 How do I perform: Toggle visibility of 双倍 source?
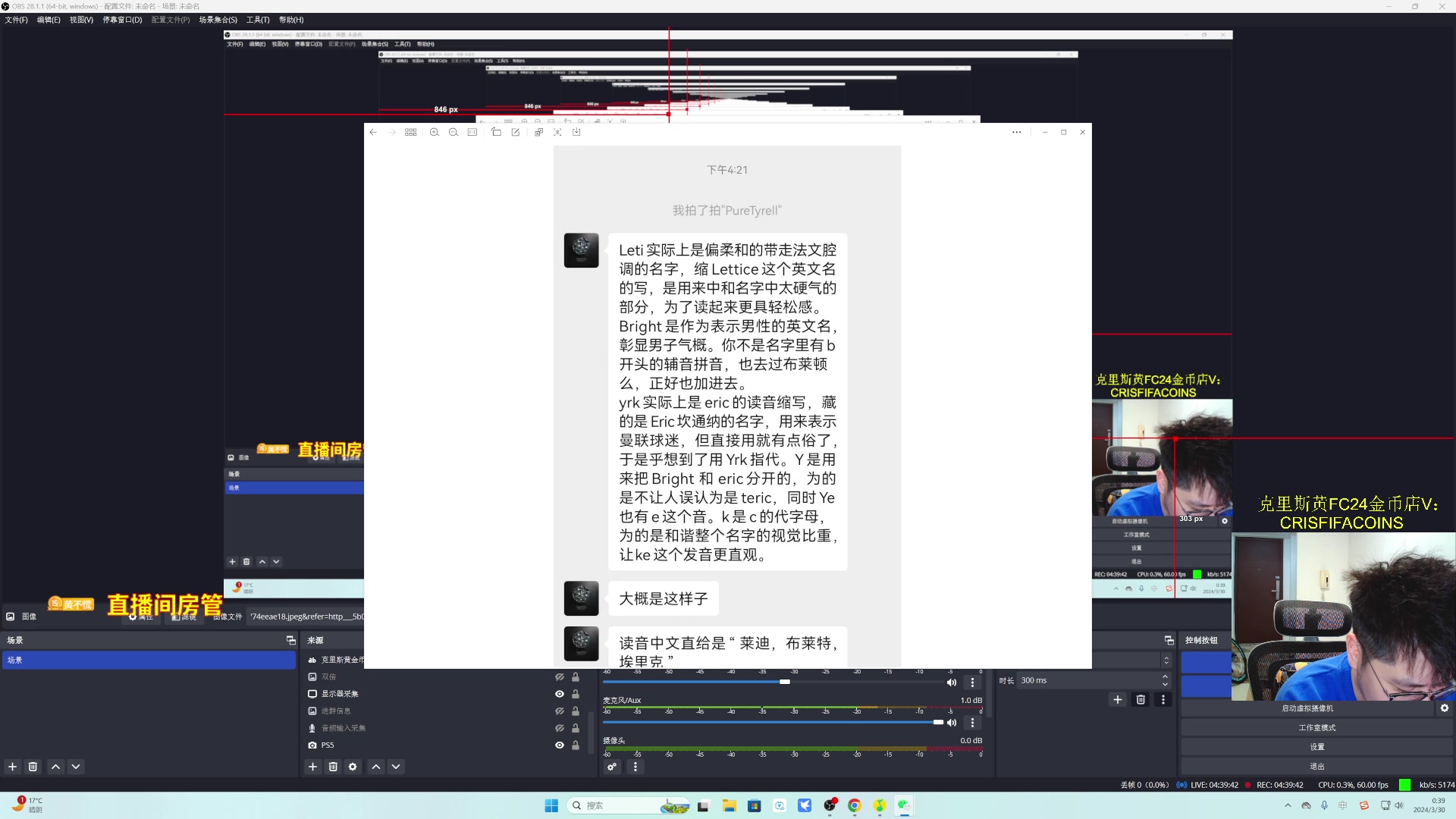560,676
